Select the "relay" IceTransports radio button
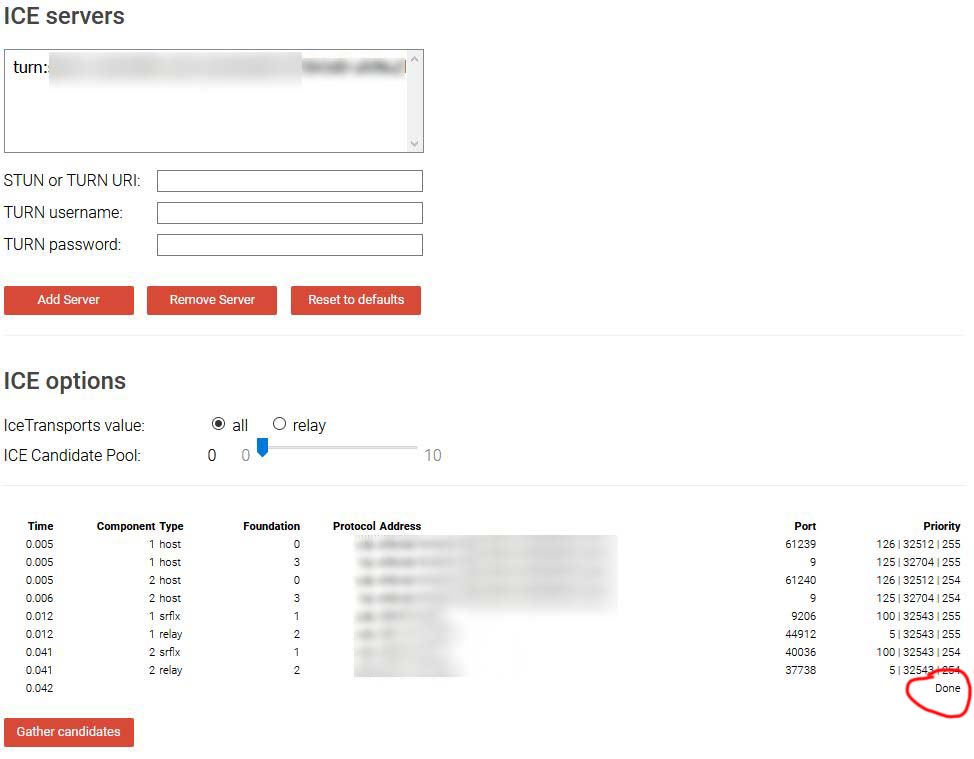Image resolution: width=974 pixels, height=759 pixels. click(x=279, y=424)
